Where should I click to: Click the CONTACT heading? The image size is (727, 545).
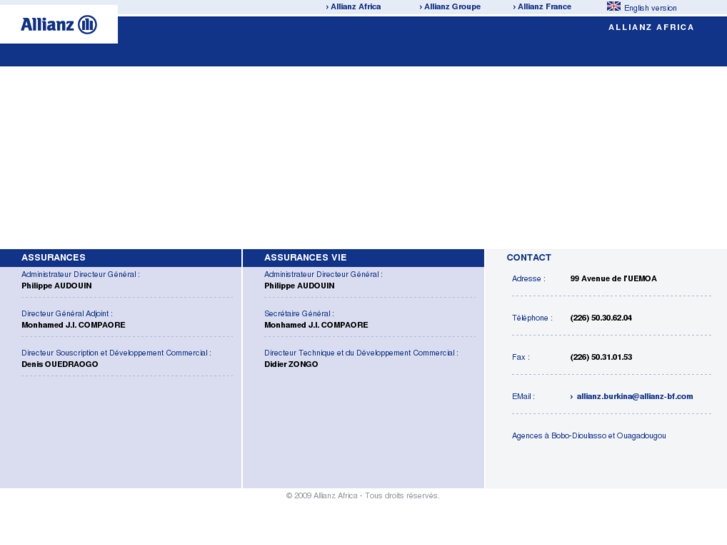(529, 257)
